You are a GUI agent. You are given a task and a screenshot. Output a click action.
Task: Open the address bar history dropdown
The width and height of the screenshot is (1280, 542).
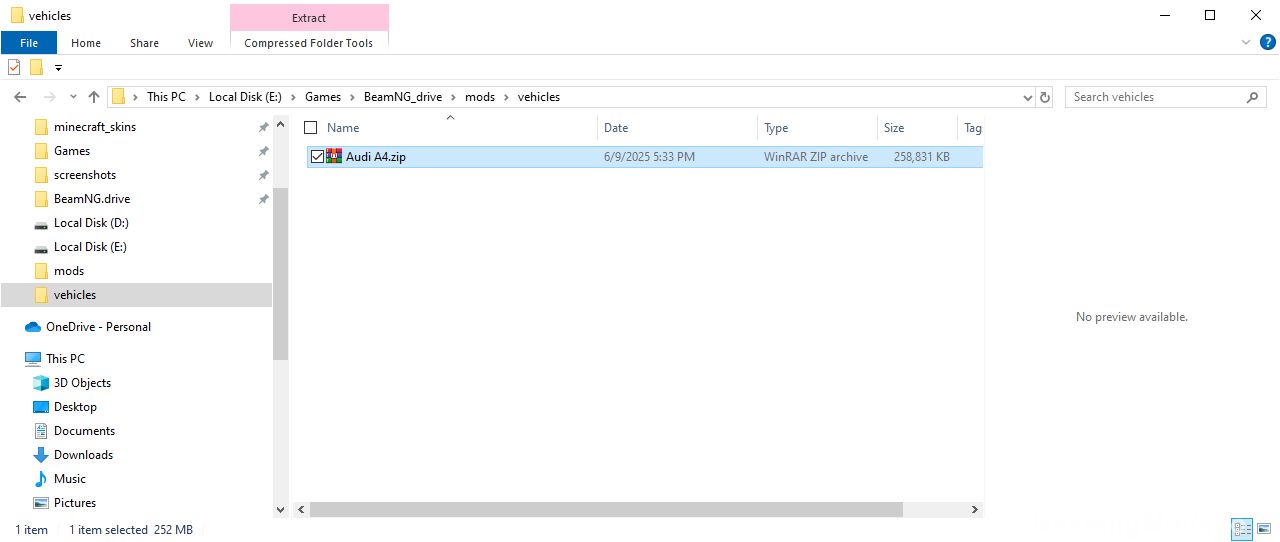tap(1028, 97)
